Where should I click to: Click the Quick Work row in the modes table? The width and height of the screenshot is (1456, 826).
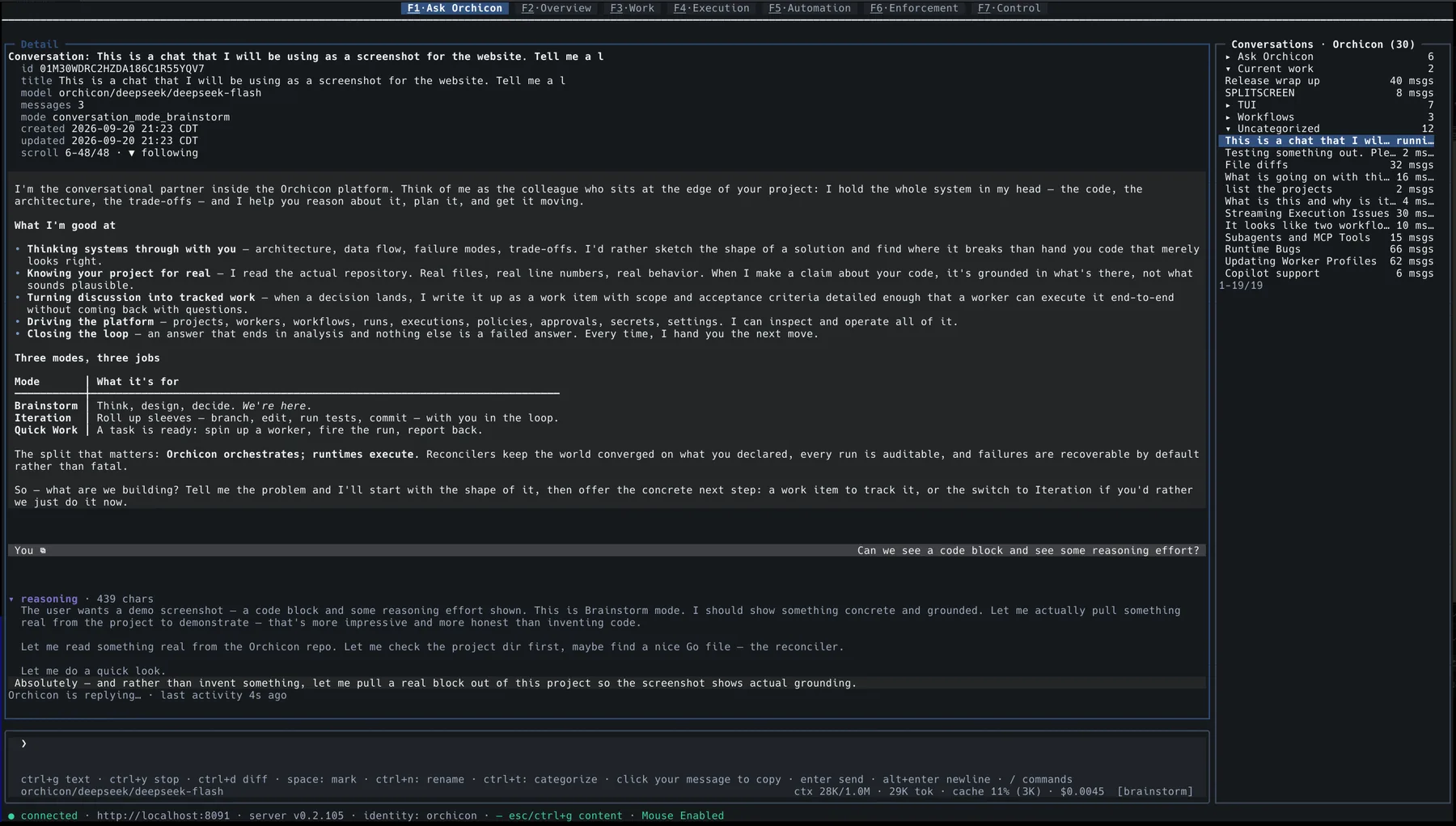(x=286, y=430)
